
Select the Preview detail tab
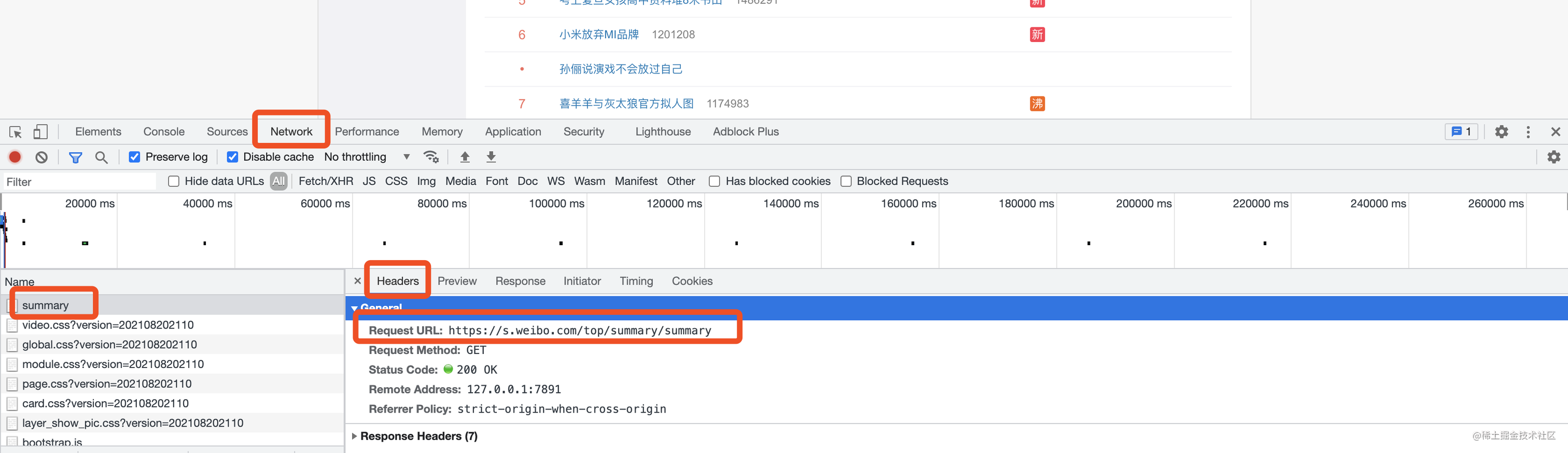457,281
